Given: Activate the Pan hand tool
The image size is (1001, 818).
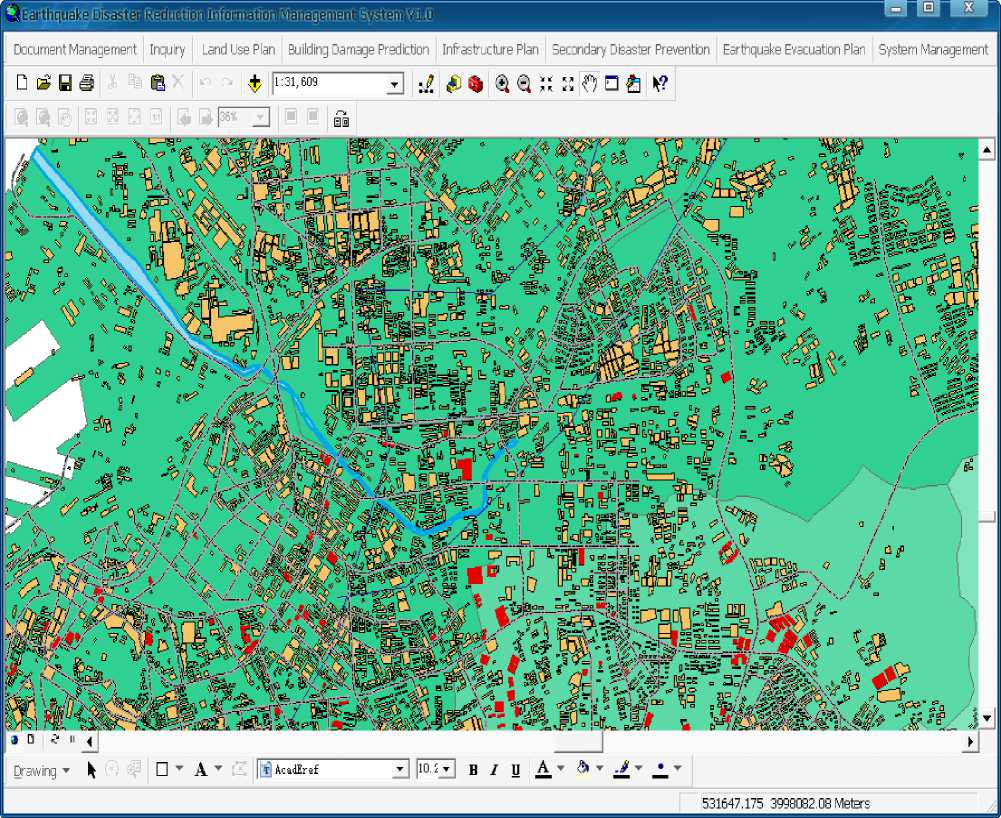Looking at the screenshot, I should click(589, 84).
